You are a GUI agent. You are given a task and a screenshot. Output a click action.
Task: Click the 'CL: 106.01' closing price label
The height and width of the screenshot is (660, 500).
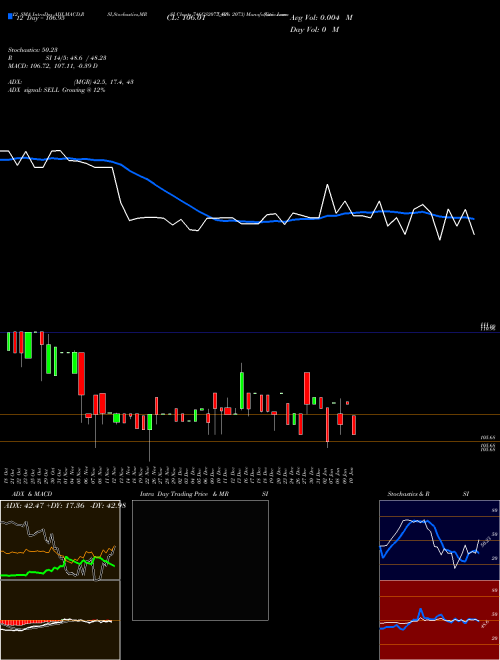(x=186, y=18)
